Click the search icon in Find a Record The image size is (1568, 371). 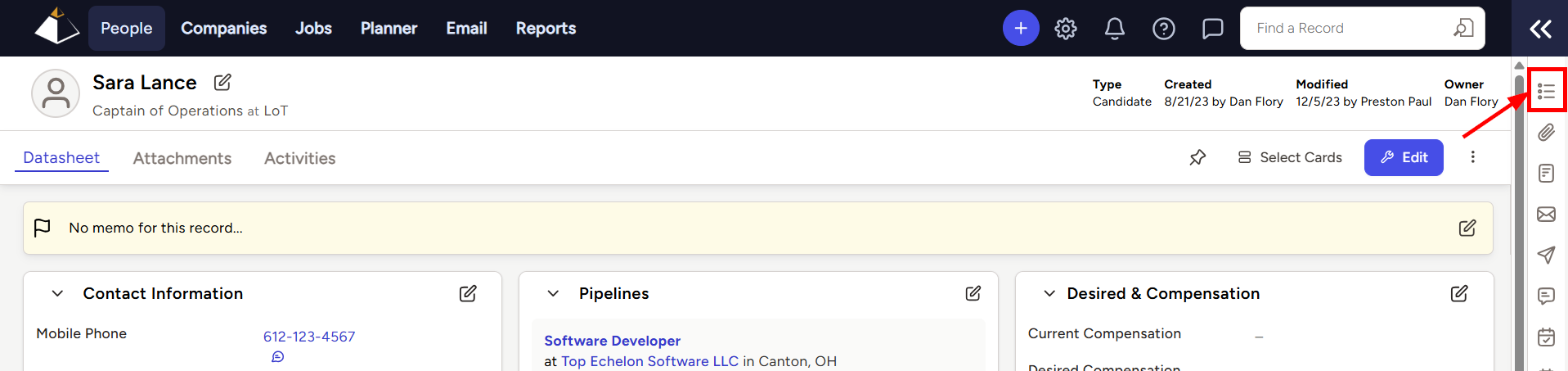(x=1463, y=28)
